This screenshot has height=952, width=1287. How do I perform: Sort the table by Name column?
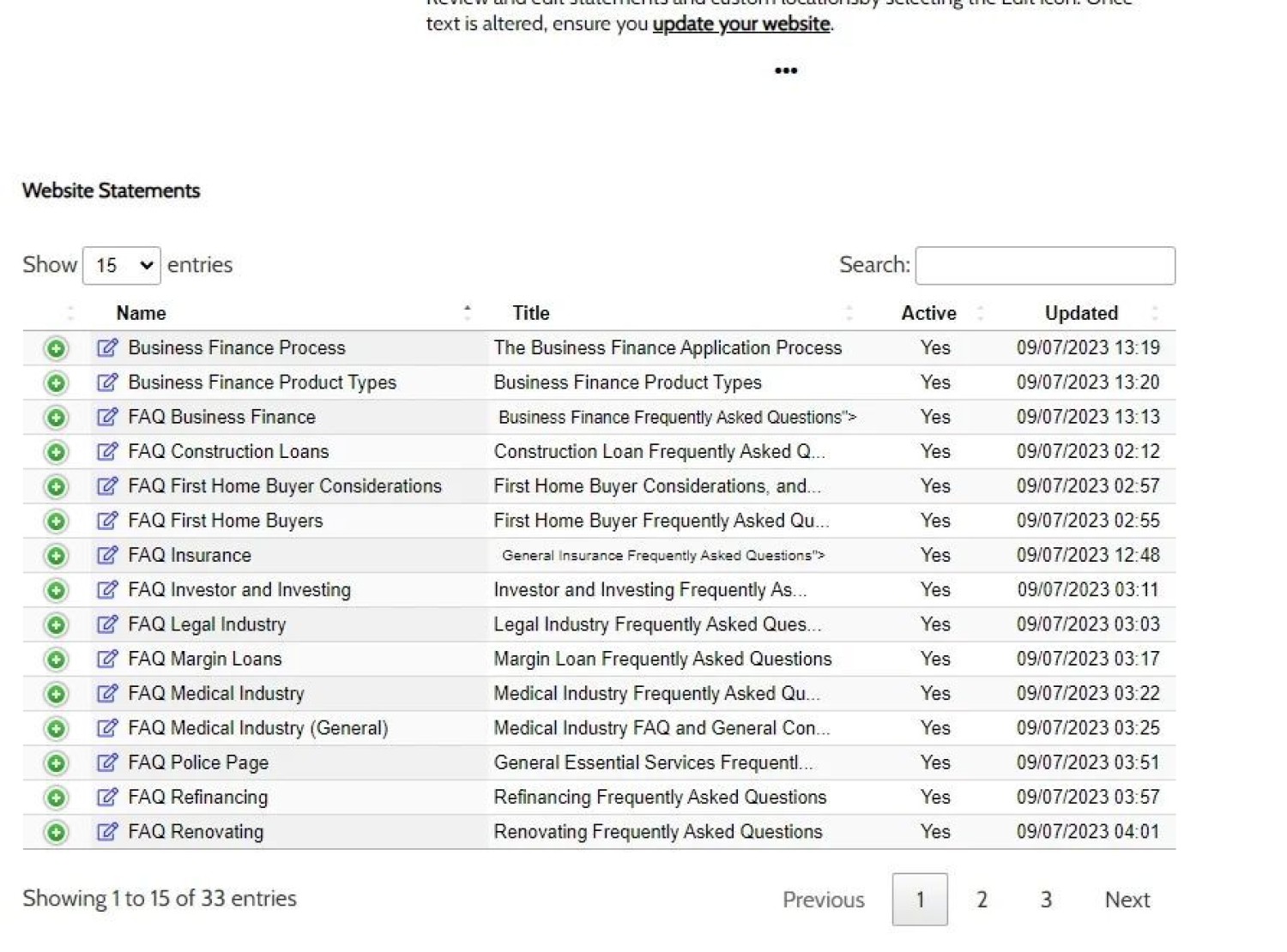142,313
